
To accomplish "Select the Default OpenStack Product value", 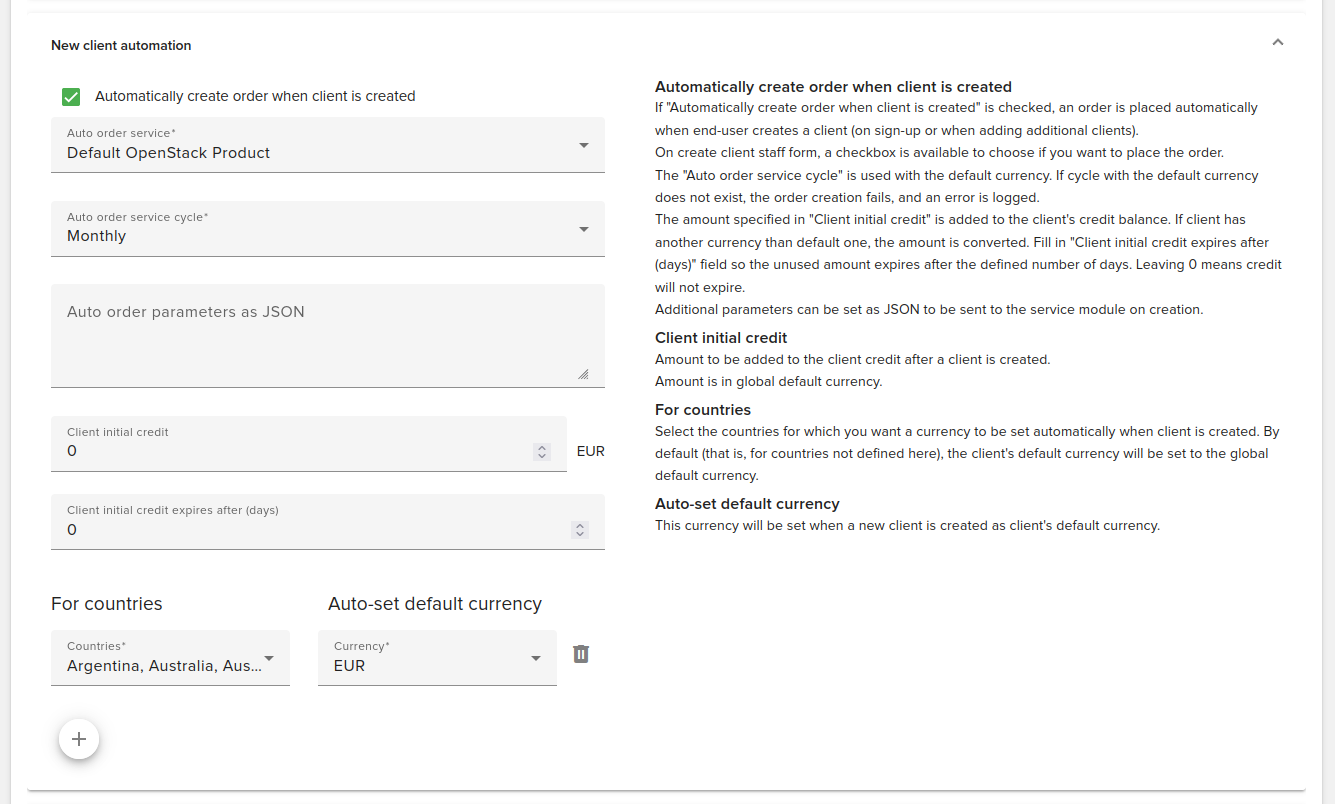I will (167, 152).
